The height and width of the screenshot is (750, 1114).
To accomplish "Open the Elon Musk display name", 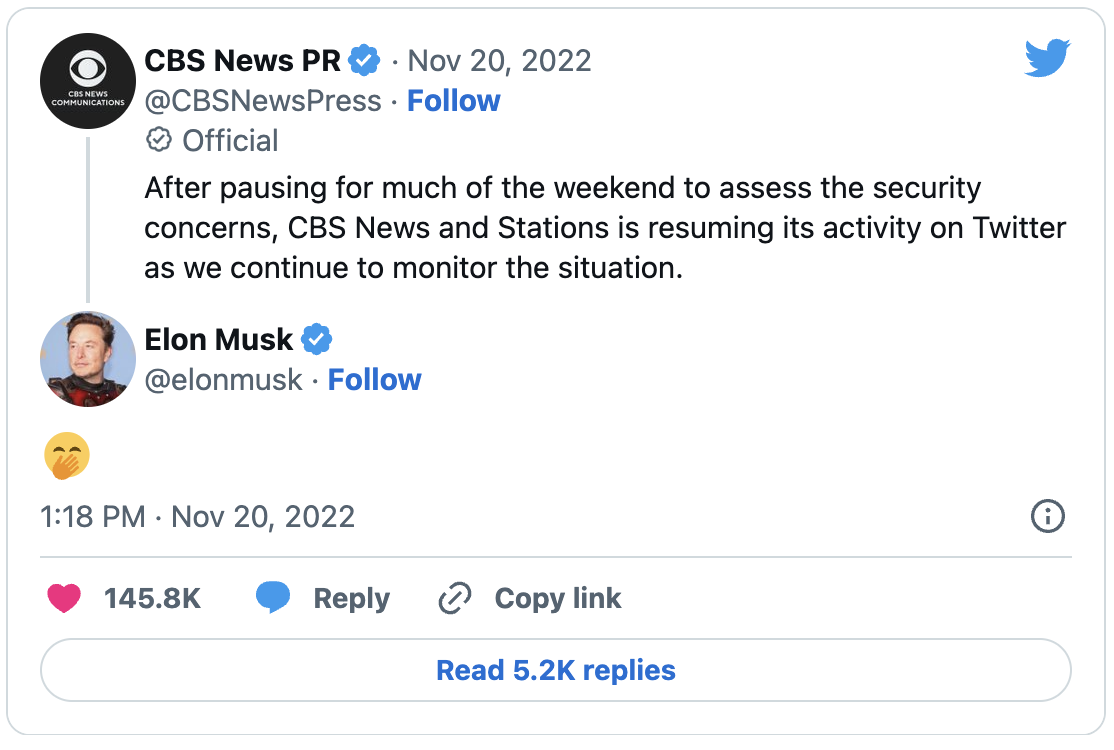I will tap(219, 340).
